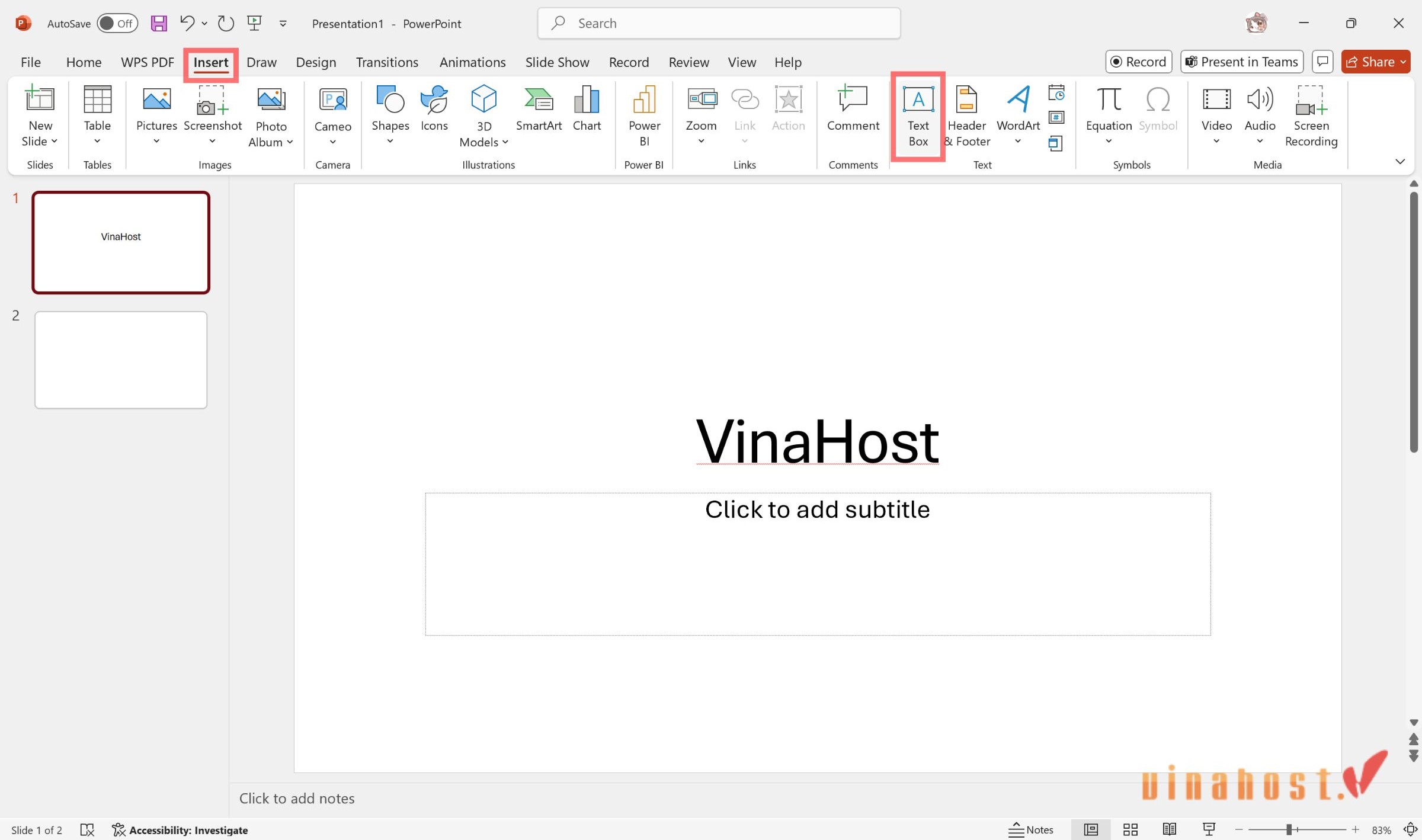Go to the Slide Show tab
This screenshot has height=840, width=1422.
(x=557, y=62)
